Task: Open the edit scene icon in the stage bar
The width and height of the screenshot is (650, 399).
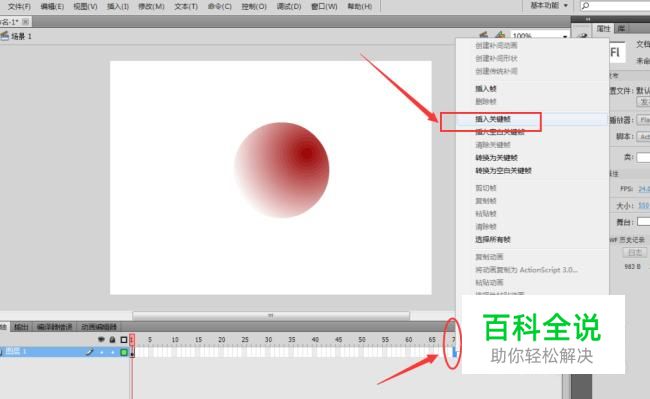Action: point(483,35)
